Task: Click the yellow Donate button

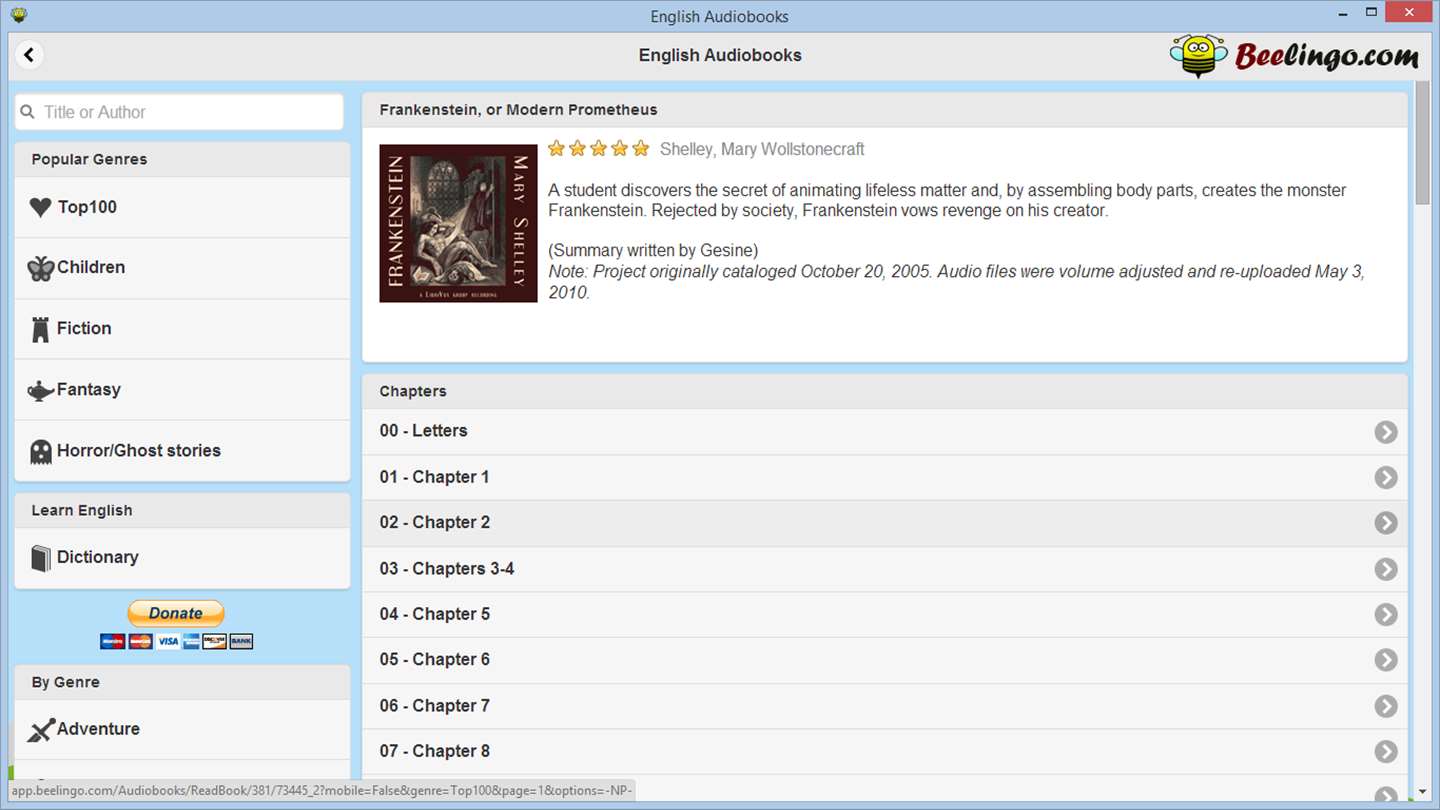Action: coord(176,613)
